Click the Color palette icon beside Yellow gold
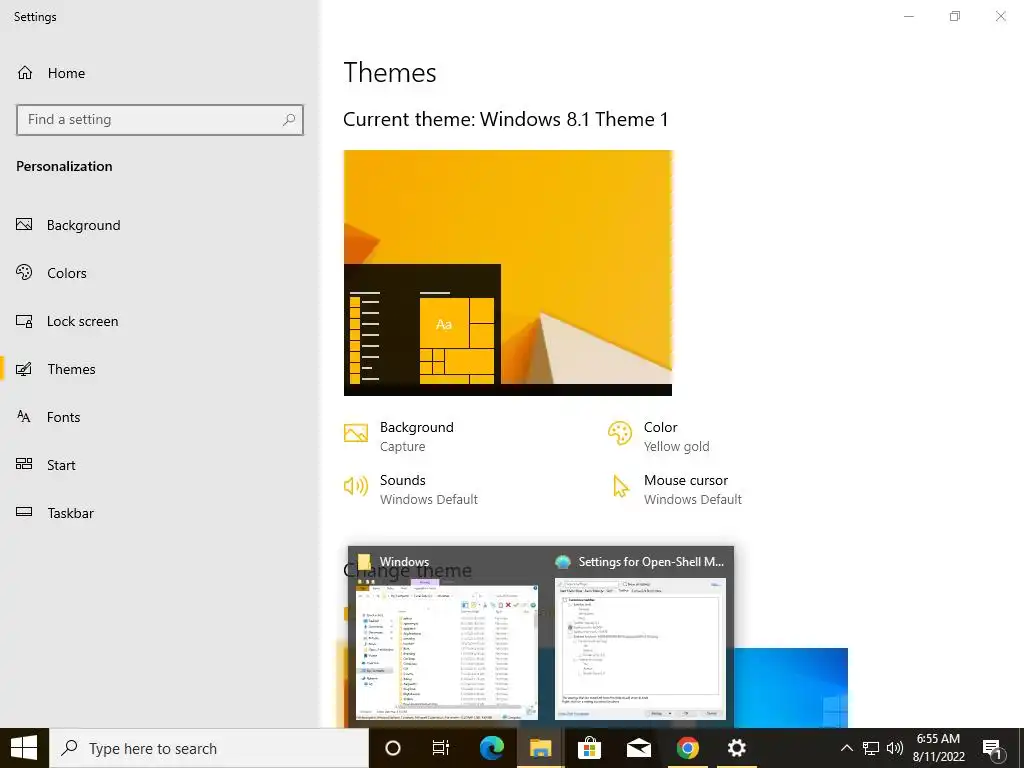 (x=620, y=432)
